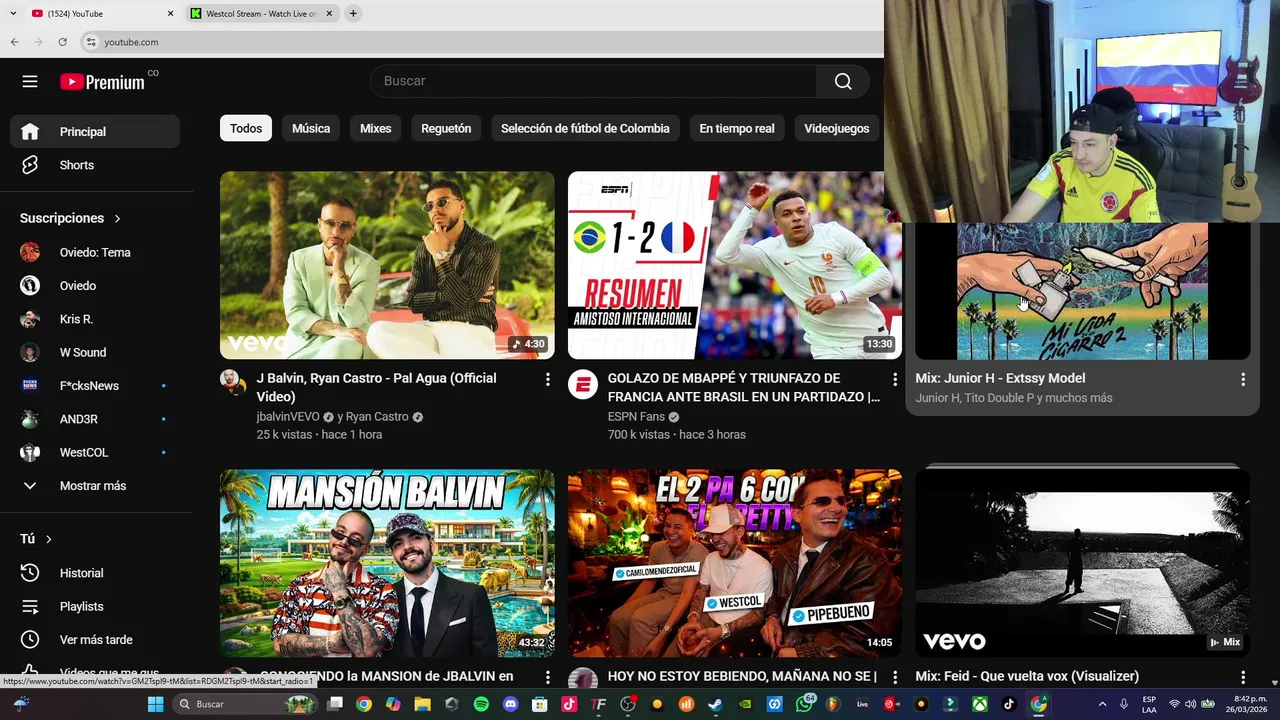
Task: Open the Oviedo: Tema channel subscription
Action: 95,252
